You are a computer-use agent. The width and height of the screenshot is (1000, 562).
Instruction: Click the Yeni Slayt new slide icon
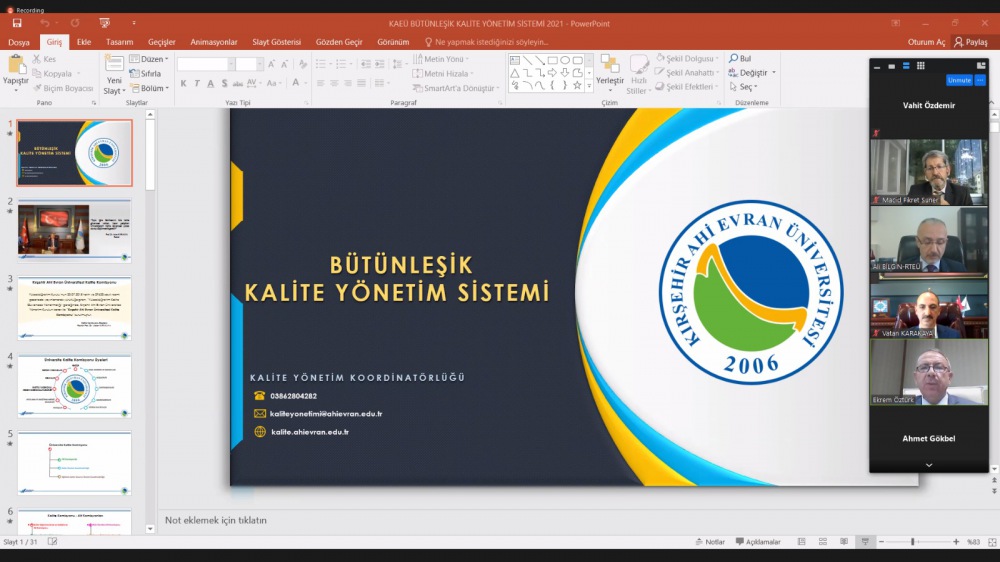(114, 64)
